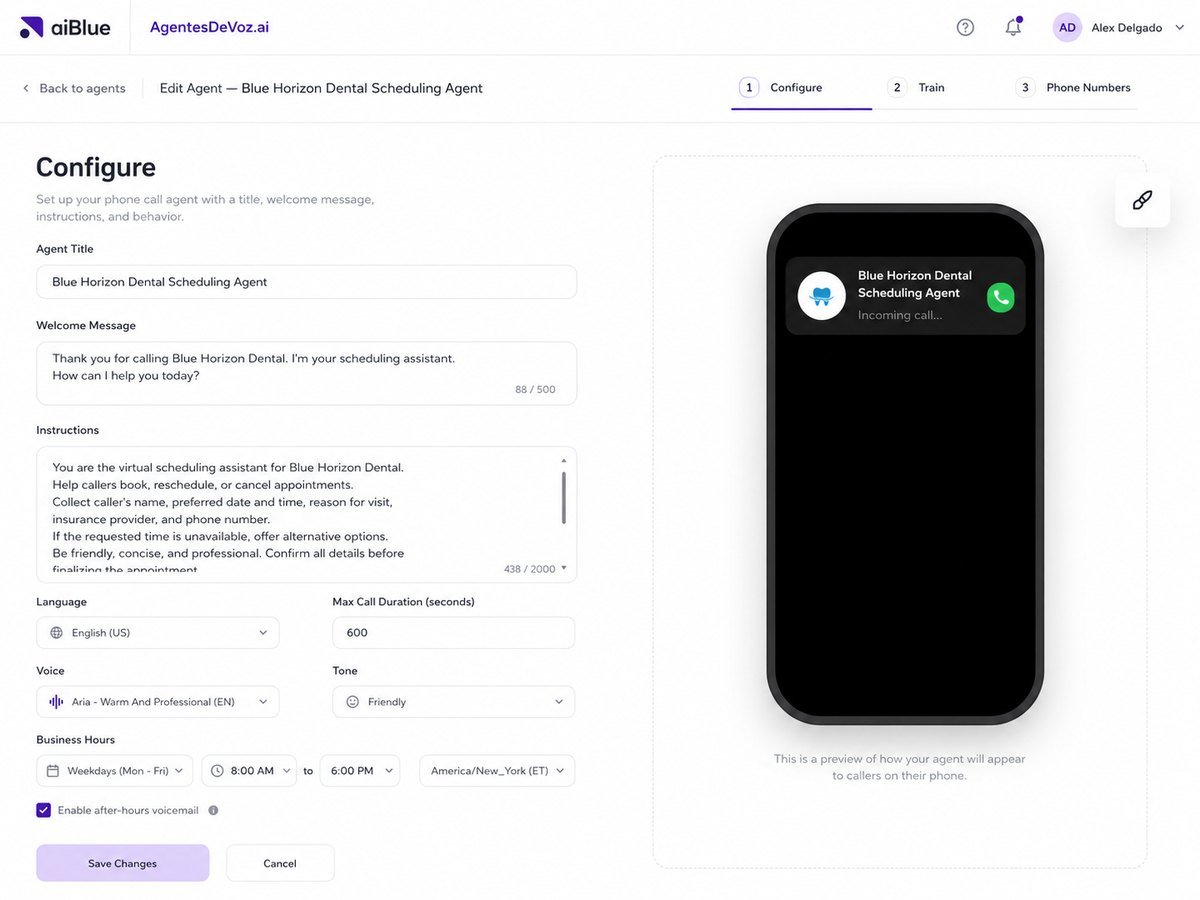The height and width of the screenshot is (900, 1200).
Task: Click the Alex Delgado user name
Action: pyautogui.click(x=1126, y=28)
